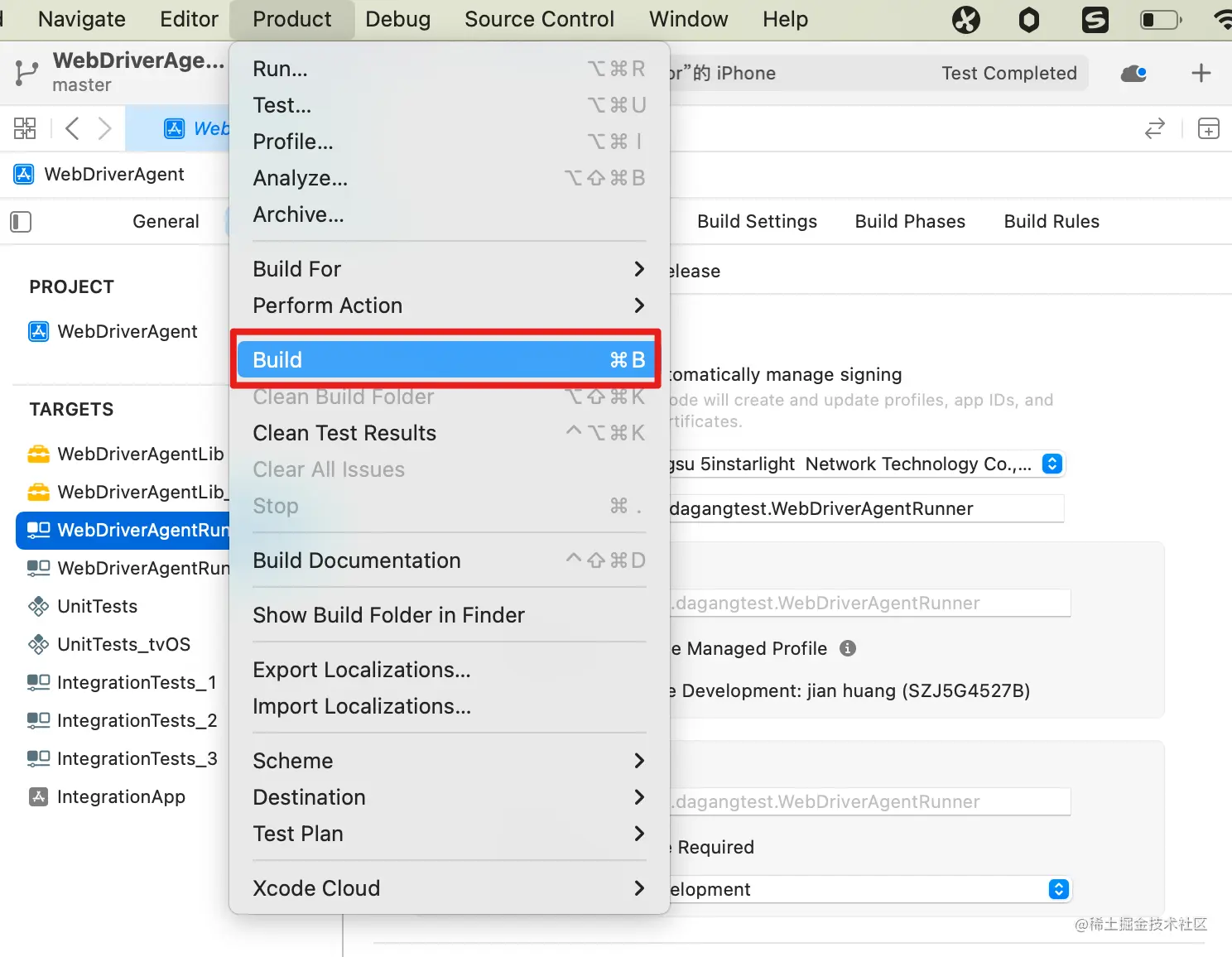1232x957 pixels.
Task: Toggle the targets list sidebar icon
Action: click(21, 222)
